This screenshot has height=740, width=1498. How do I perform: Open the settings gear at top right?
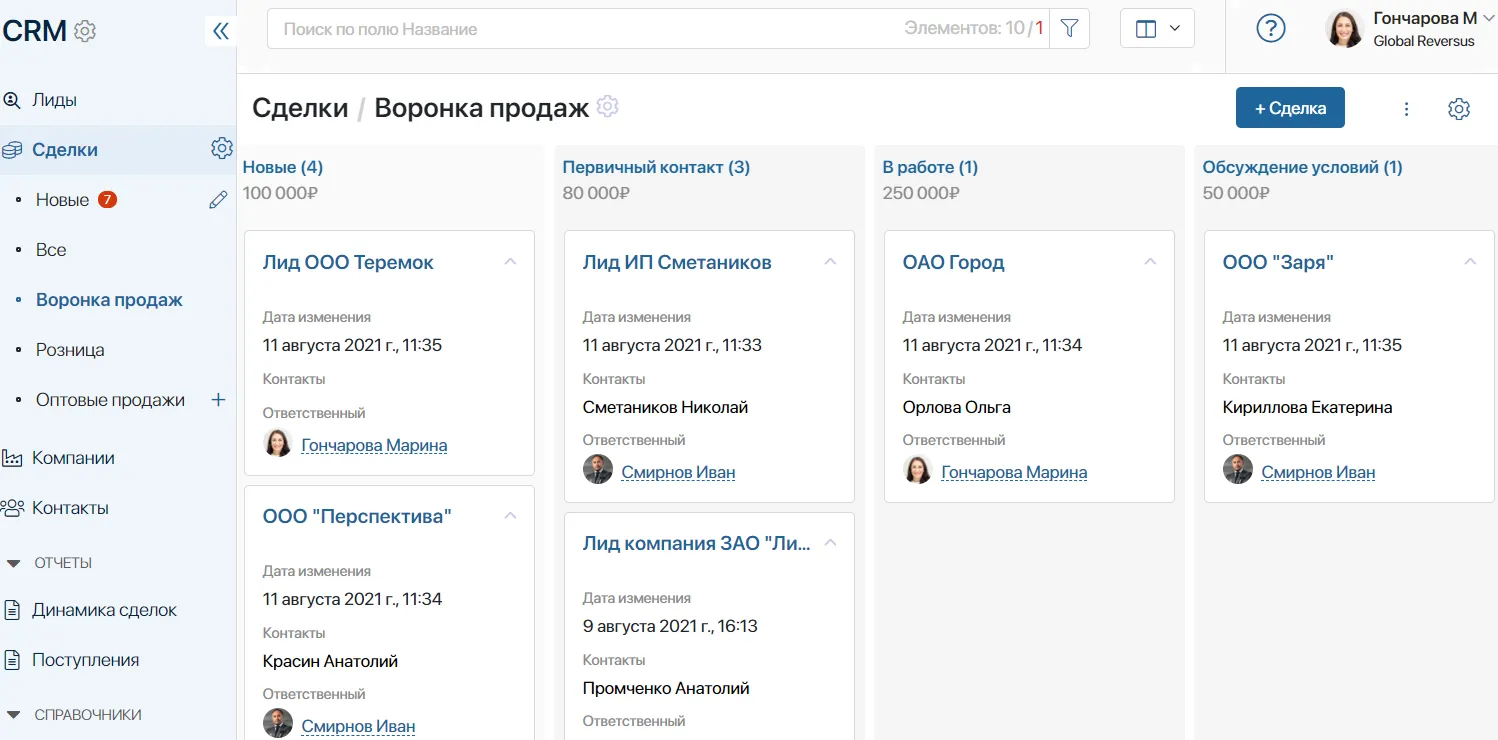tap(1459, 107)
